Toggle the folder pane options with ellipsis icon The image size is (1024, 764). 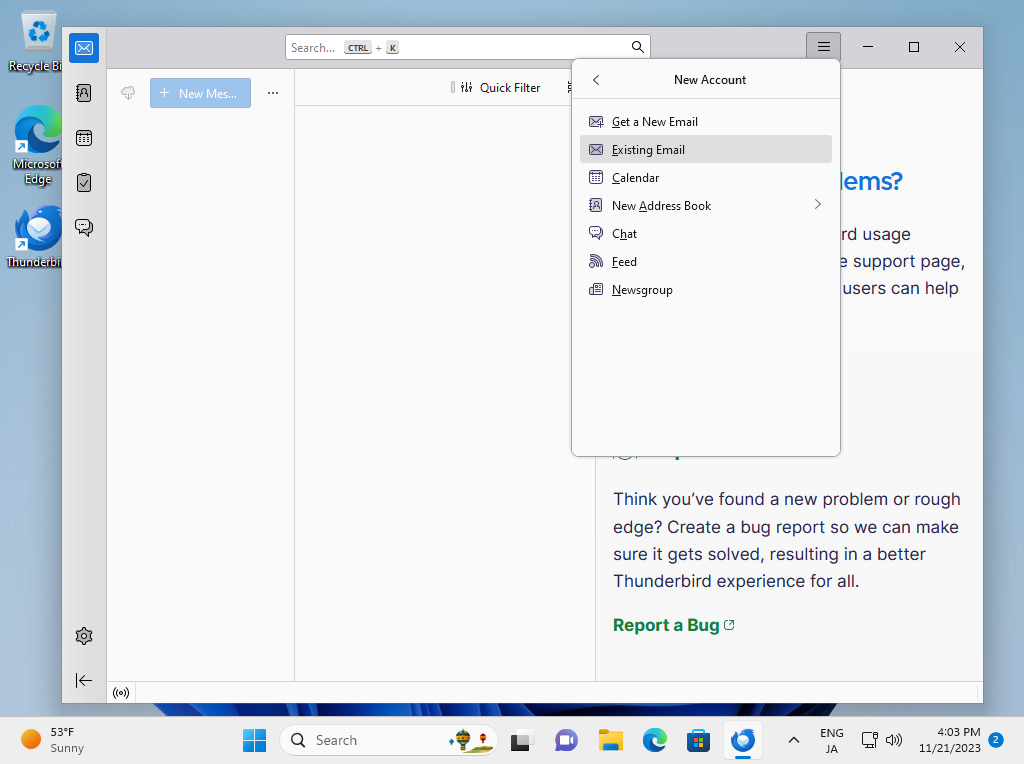coord(272,92)
